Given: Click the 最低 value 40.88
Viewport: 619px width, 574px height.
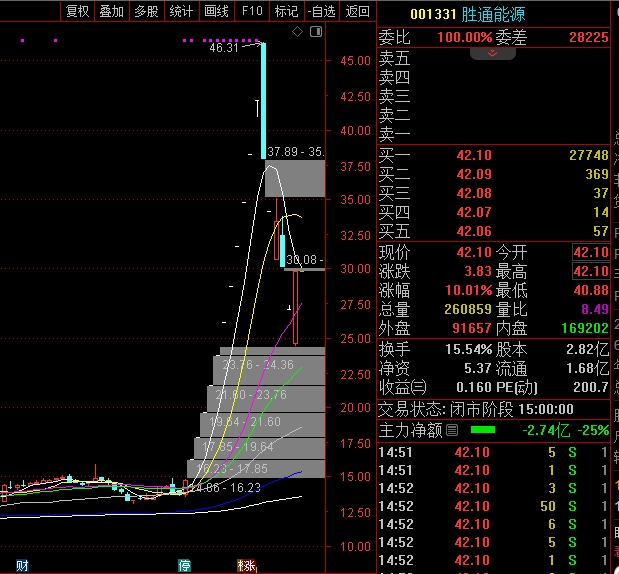Looking at the screenshot, I should 591,290.
